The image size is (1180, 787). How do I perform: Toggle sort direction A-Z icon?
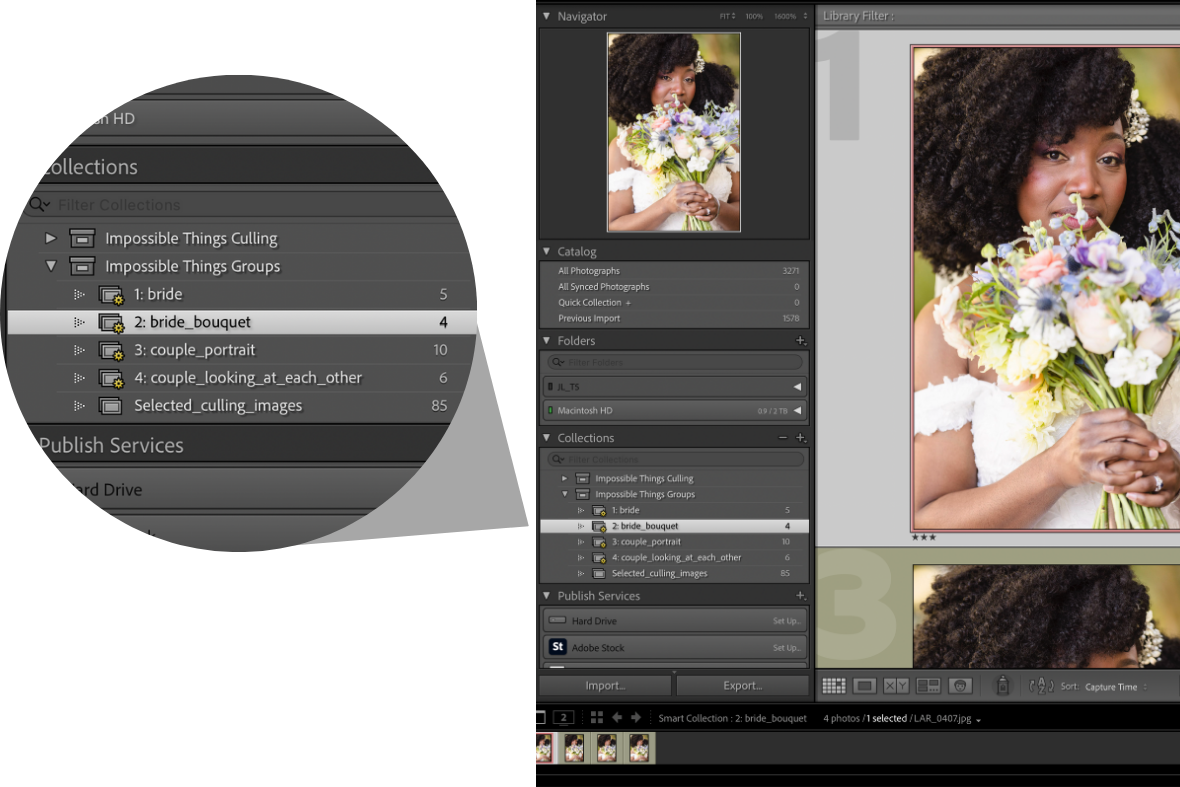tap(1041, 686)
